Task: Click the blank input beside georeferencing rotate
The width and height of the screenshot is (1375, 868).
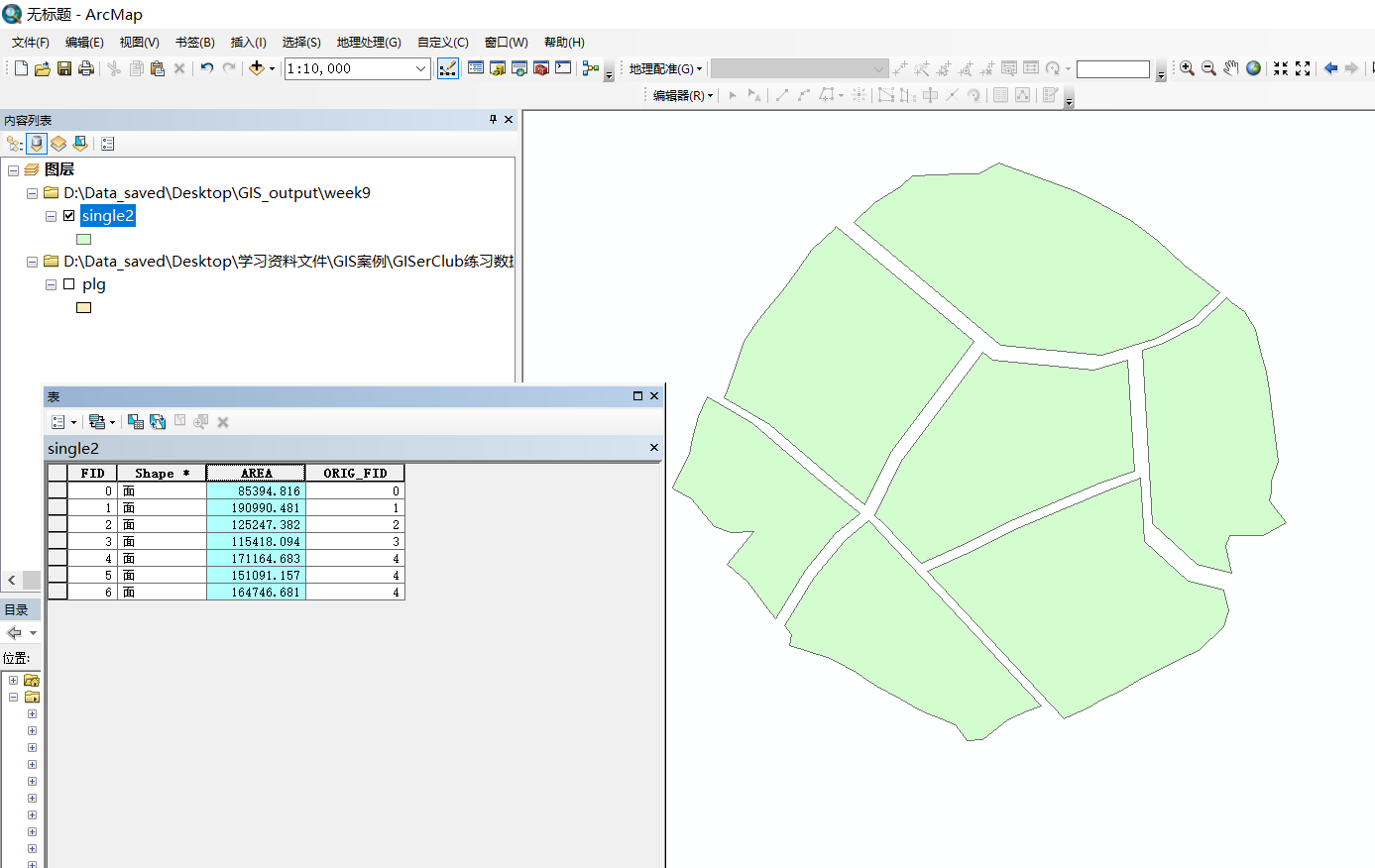Action: (1112, 68)
